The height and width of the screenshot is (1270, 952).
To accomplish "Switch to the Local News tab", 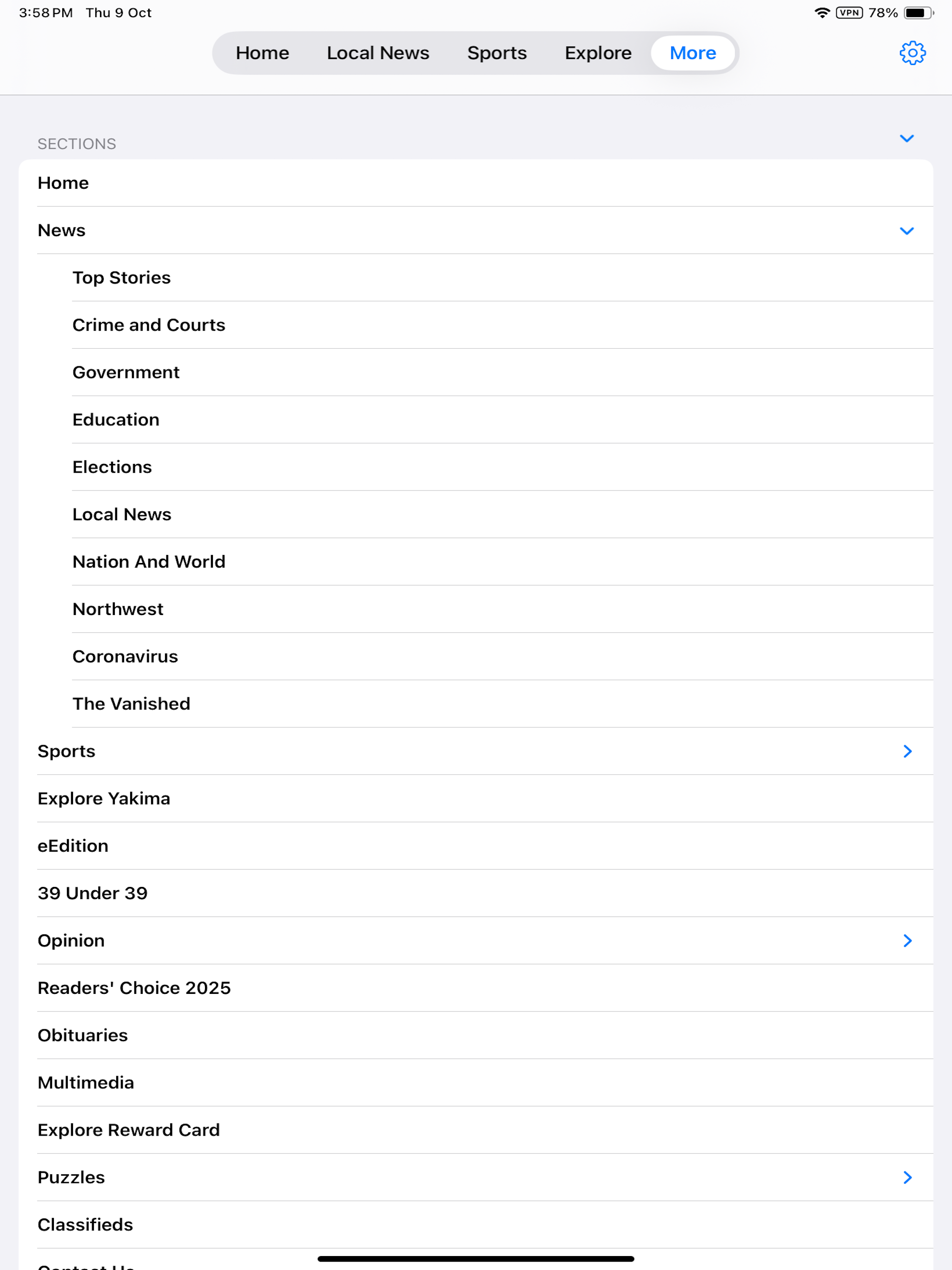I will click(378, 53).
